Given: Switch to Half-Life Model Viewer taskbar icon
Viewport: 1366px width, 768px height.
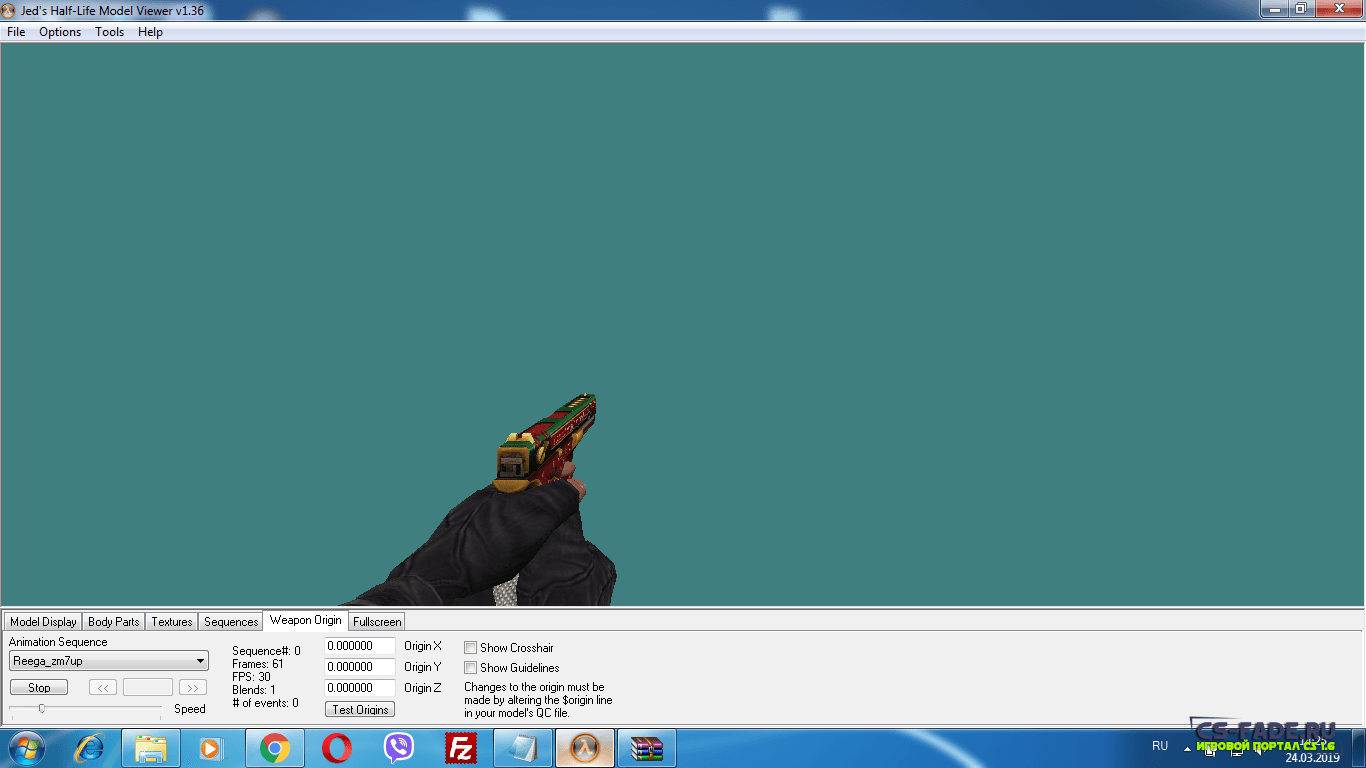Looking at the screenshot, I should pyautogui.click(x=585, y=748).
